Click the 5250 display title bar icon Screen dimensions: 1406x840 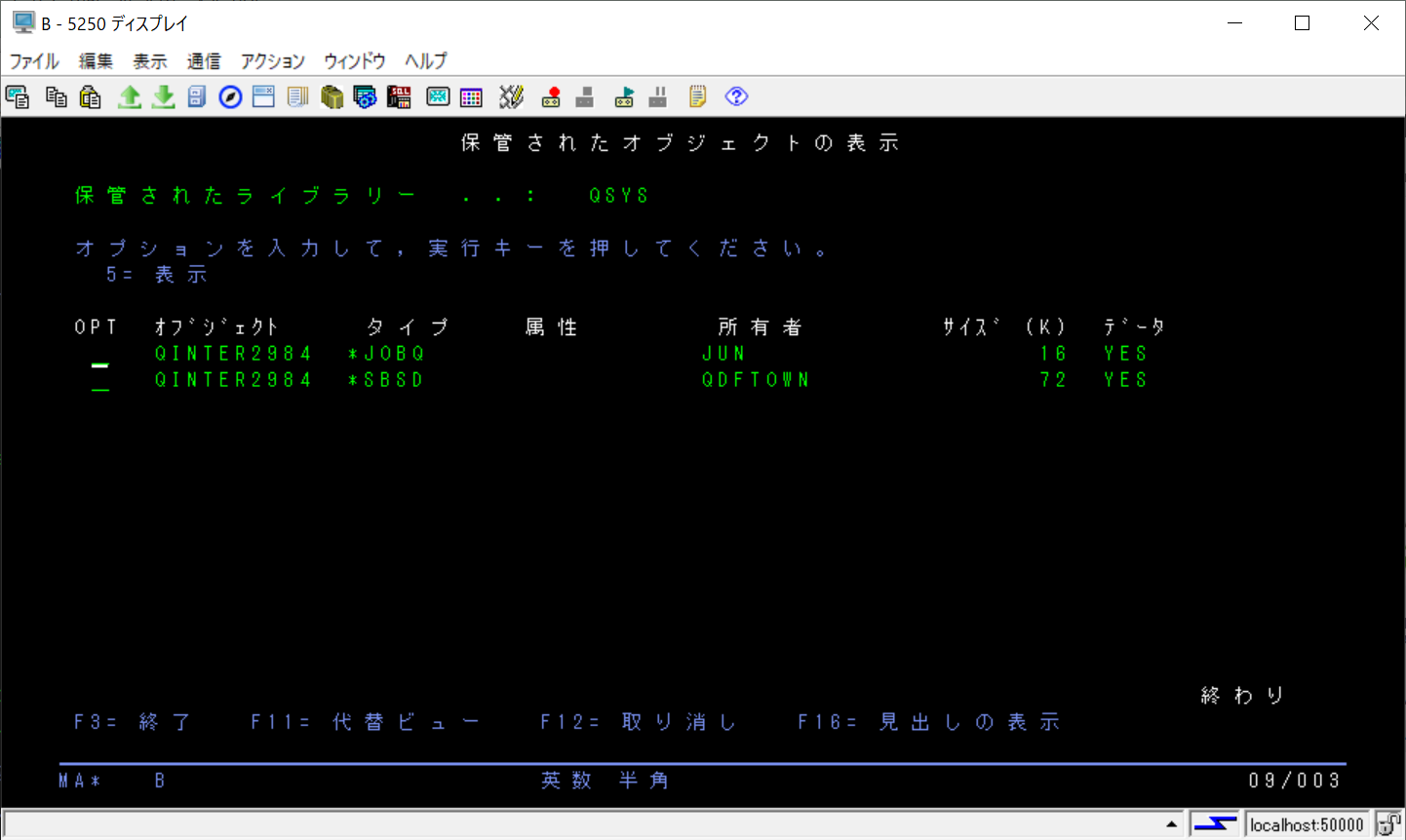click(x=22, y=22)
